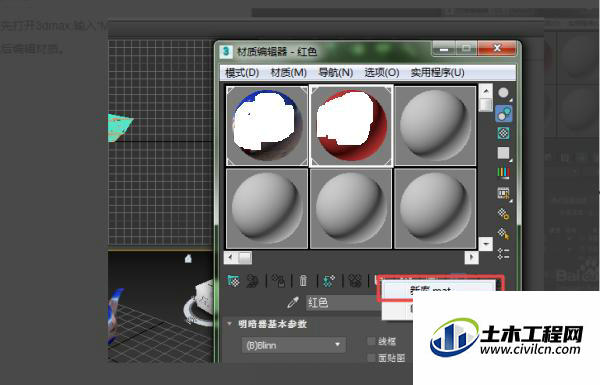Click the vertical scrollbar thumb
The image size is (600, 385).
click(x=486, y=105)
